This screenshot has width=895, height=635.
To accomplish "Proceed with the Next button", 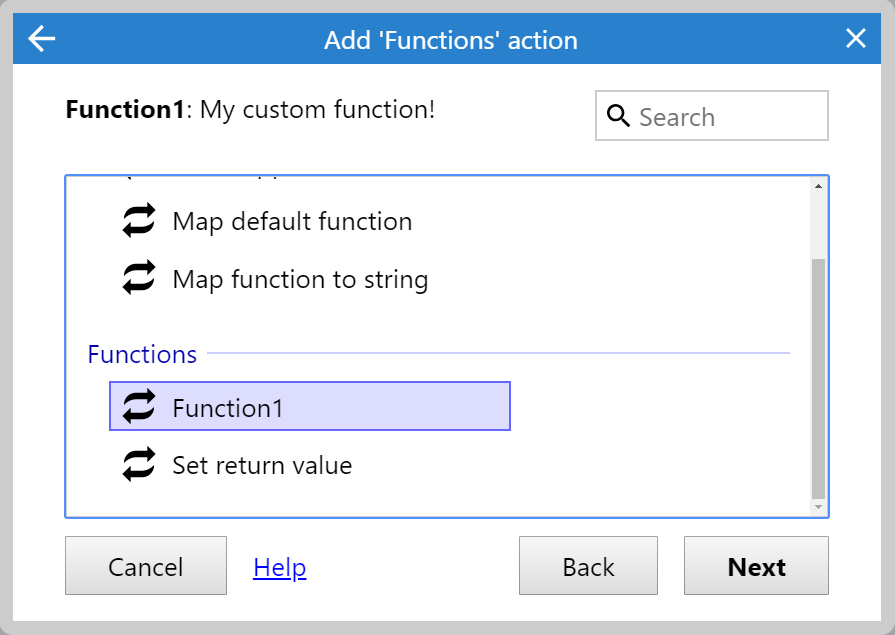I will (756, 567).
